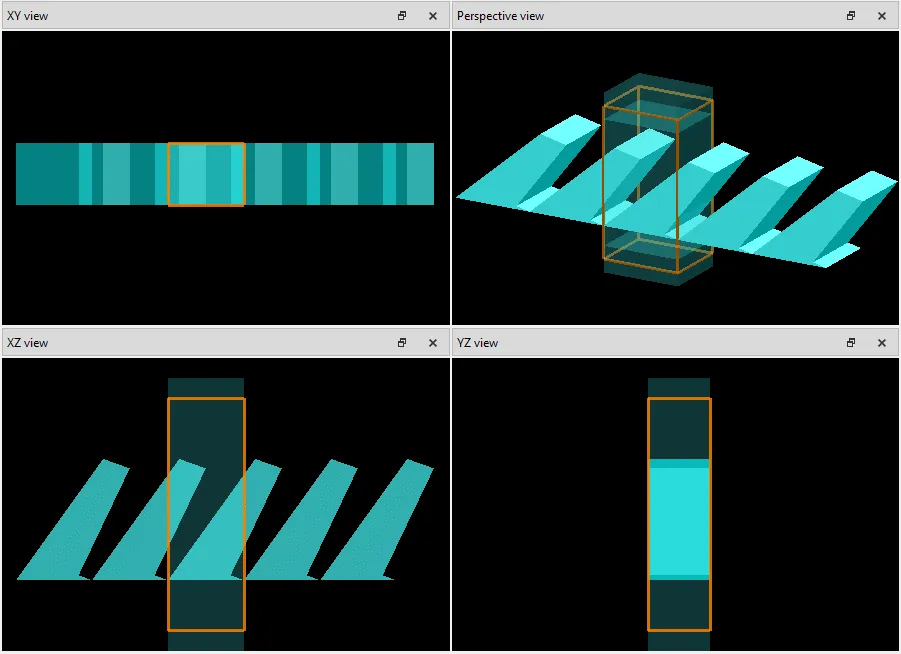Close the XY view panel
The image size is (901, 654).
(432, 16)
